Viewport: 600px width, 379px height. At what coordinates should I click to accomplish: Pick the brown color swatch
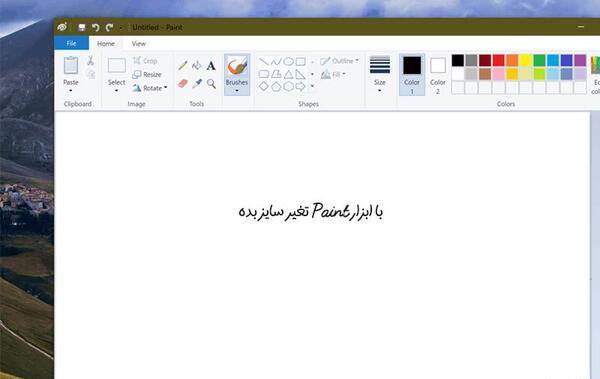(485, 74)
